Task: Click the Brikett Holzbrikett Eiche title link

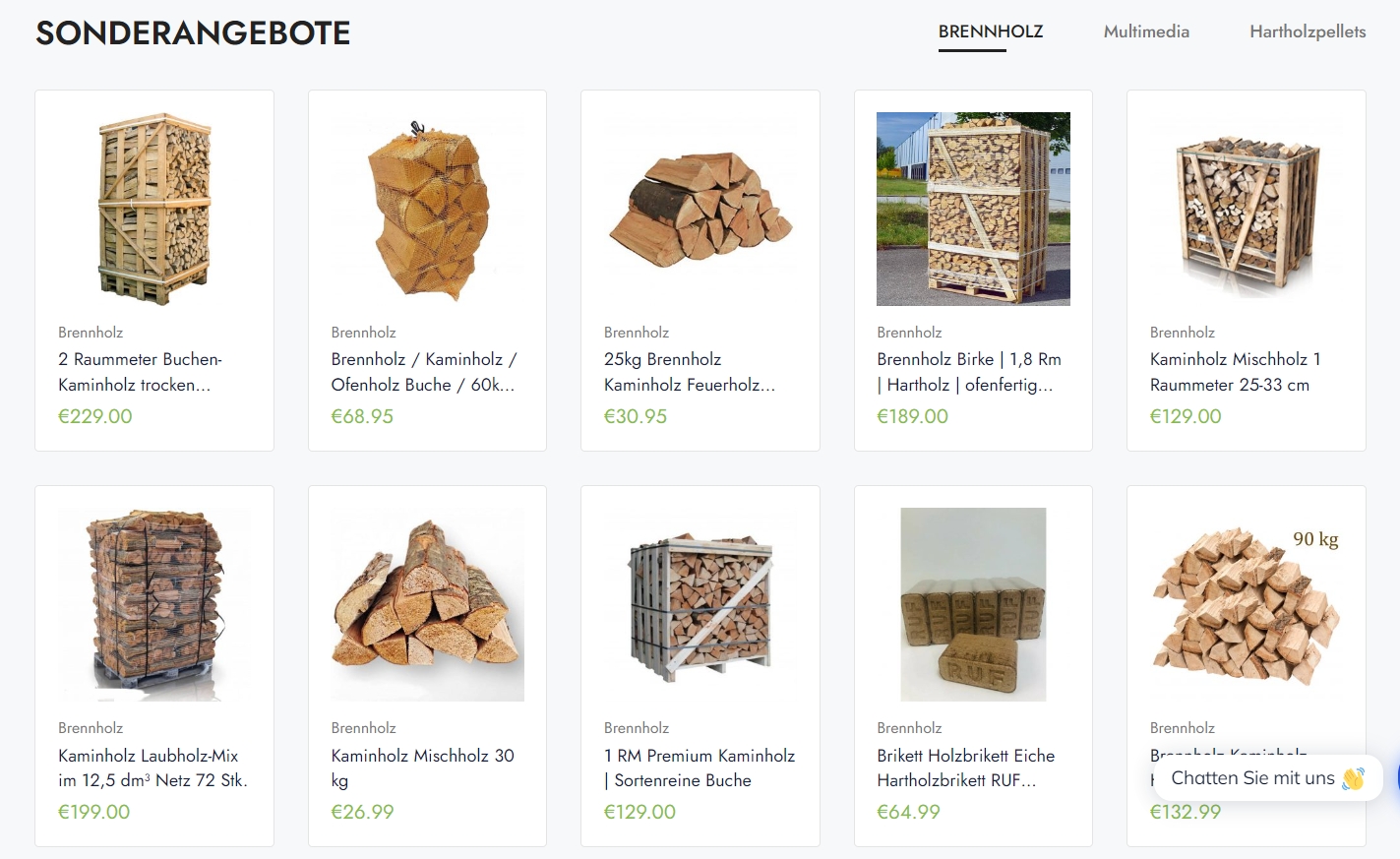Action: click(965, 767)
